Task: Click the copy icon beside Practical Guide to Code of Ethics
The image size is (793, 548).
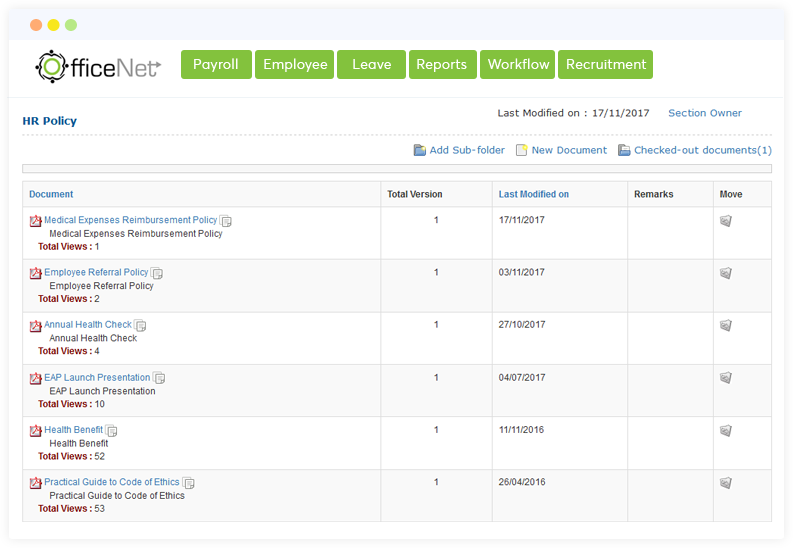Action: coord(189,483)
